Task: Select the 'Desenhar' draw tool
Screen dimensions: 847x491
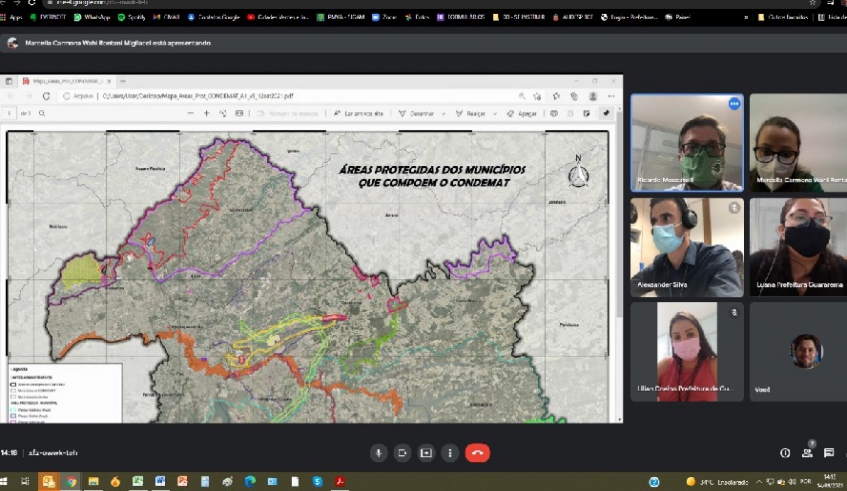Action: pos(416,113)
